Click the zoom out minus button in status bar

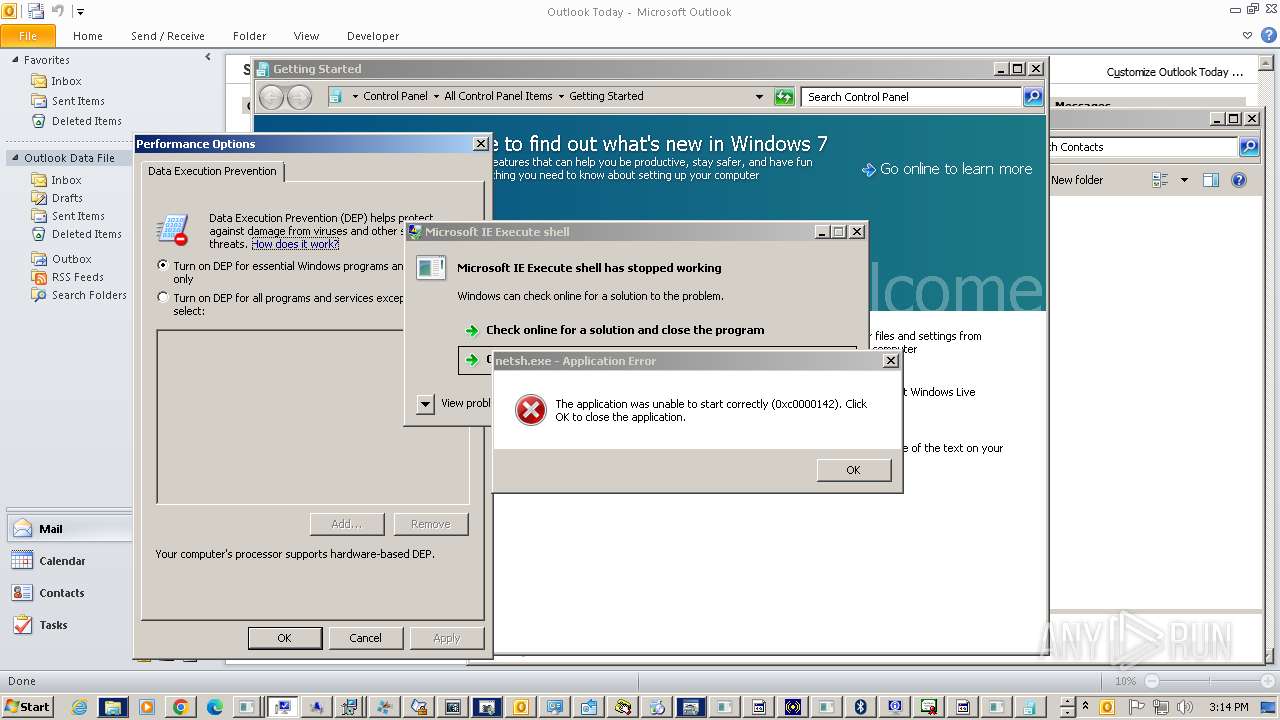pos(1152,681)
